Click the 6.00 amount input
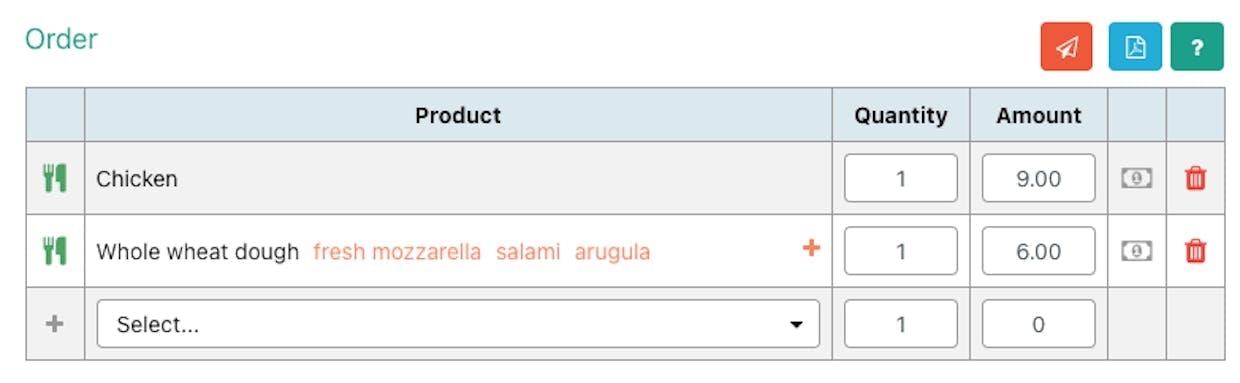 tap(1039, 251)
